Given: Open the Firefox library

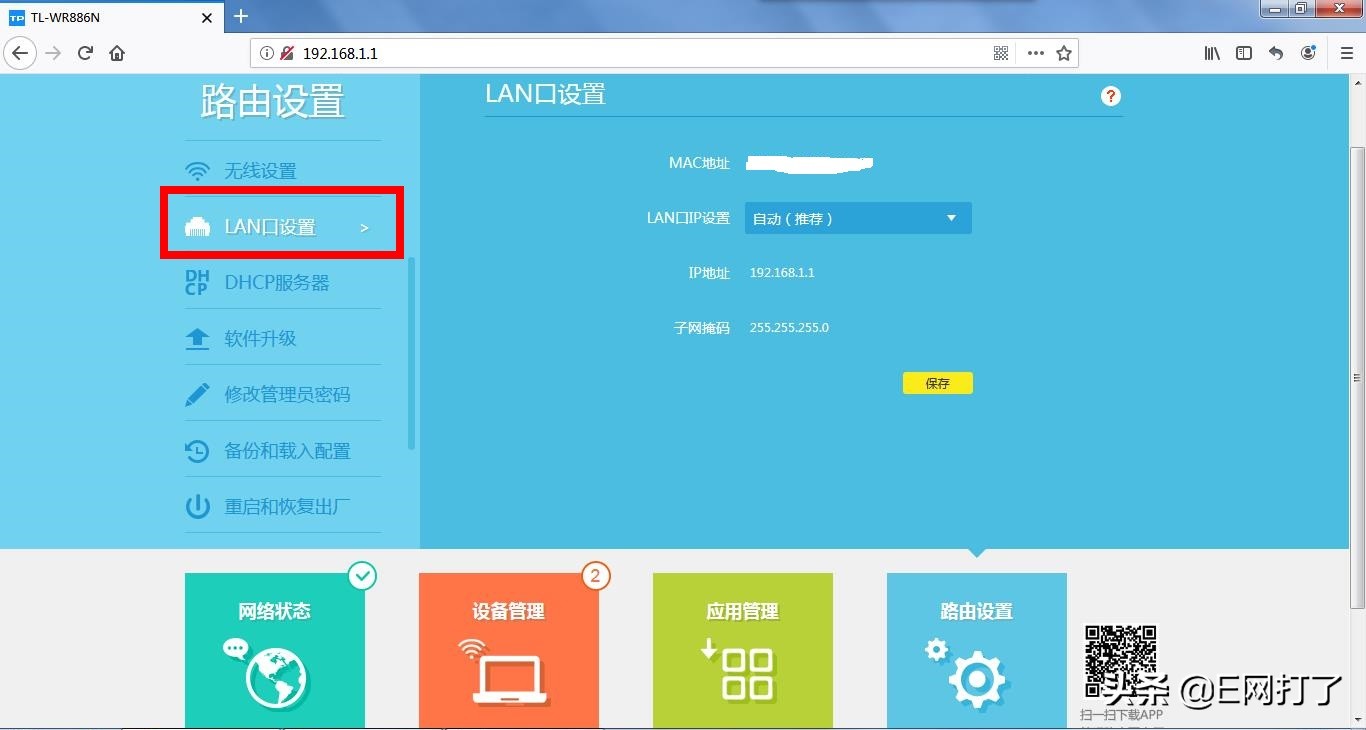Looking at the screenshot, I should (x=1212, y=53).
